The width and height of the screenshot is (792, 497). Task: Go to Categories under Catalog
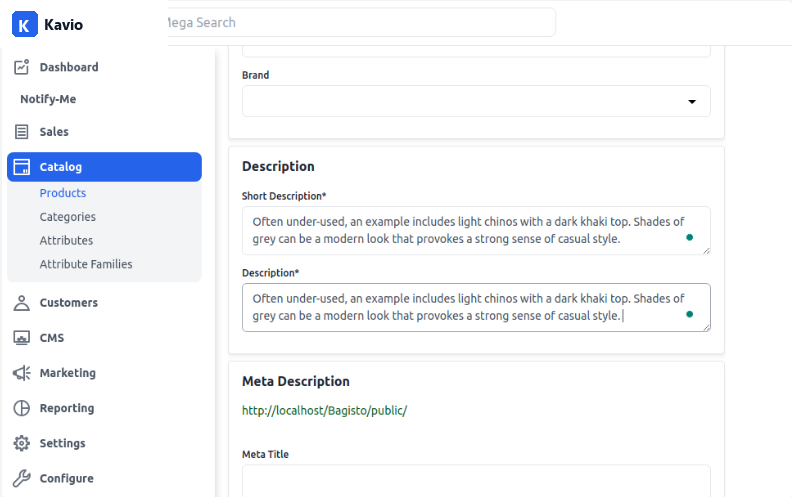coord(68,217)
